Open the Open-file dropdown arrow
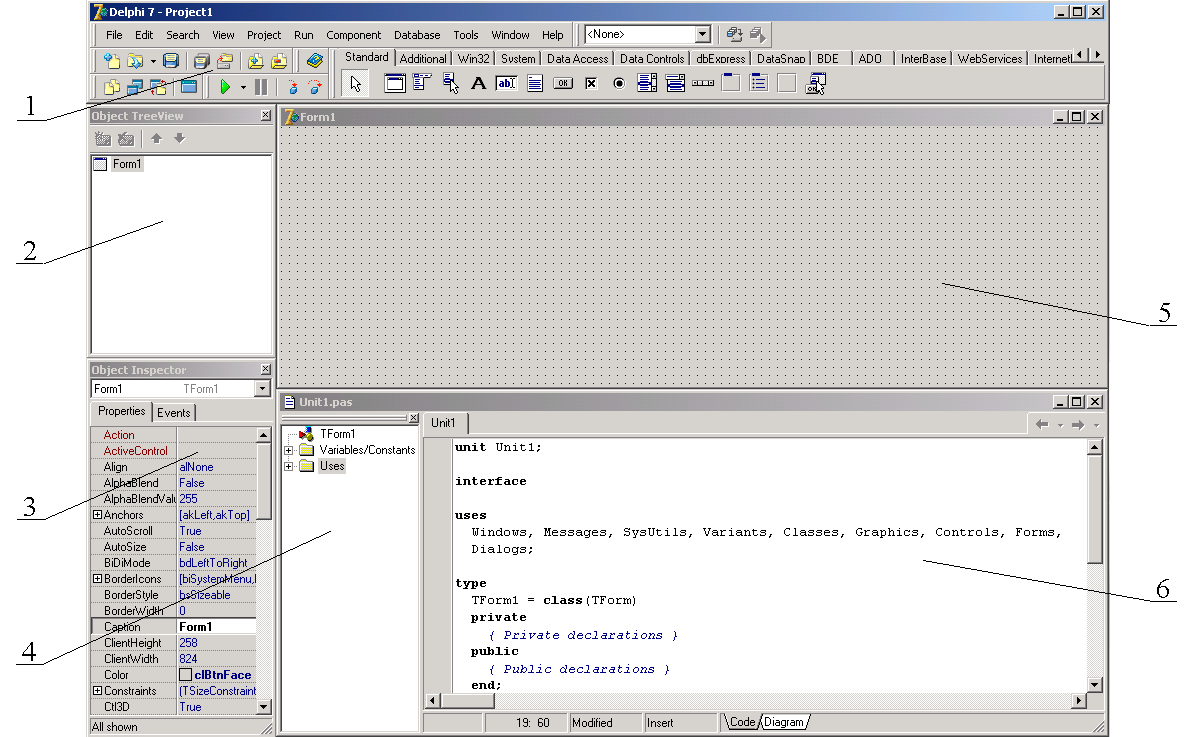Viewport: 1200px width, 737px height. tap(153, 61)
